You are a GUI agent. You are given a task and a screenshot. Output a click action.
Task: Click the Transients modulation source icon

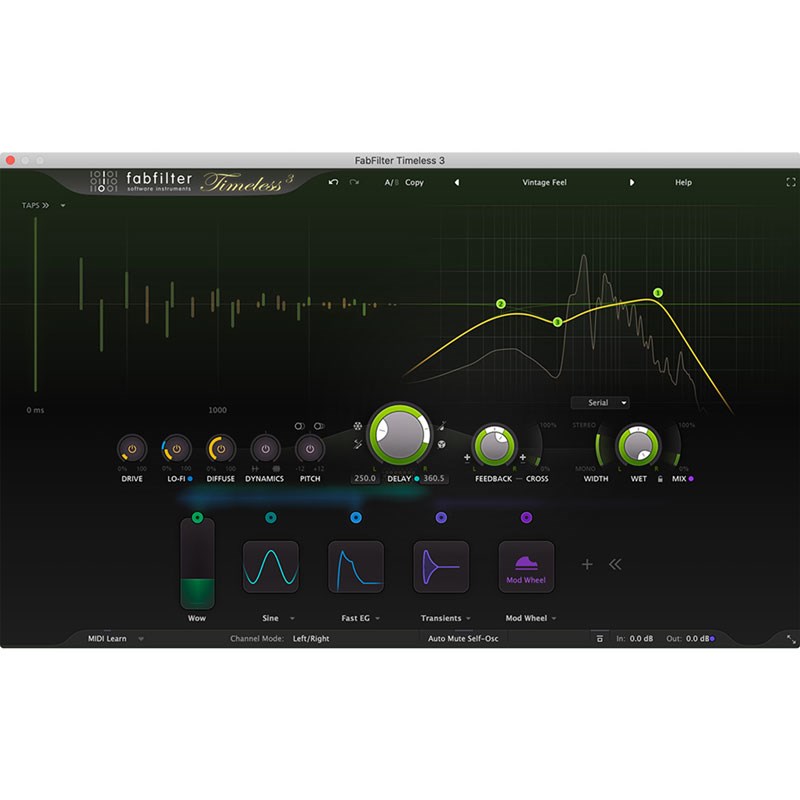pyautogui.click(x=441, y=567)
